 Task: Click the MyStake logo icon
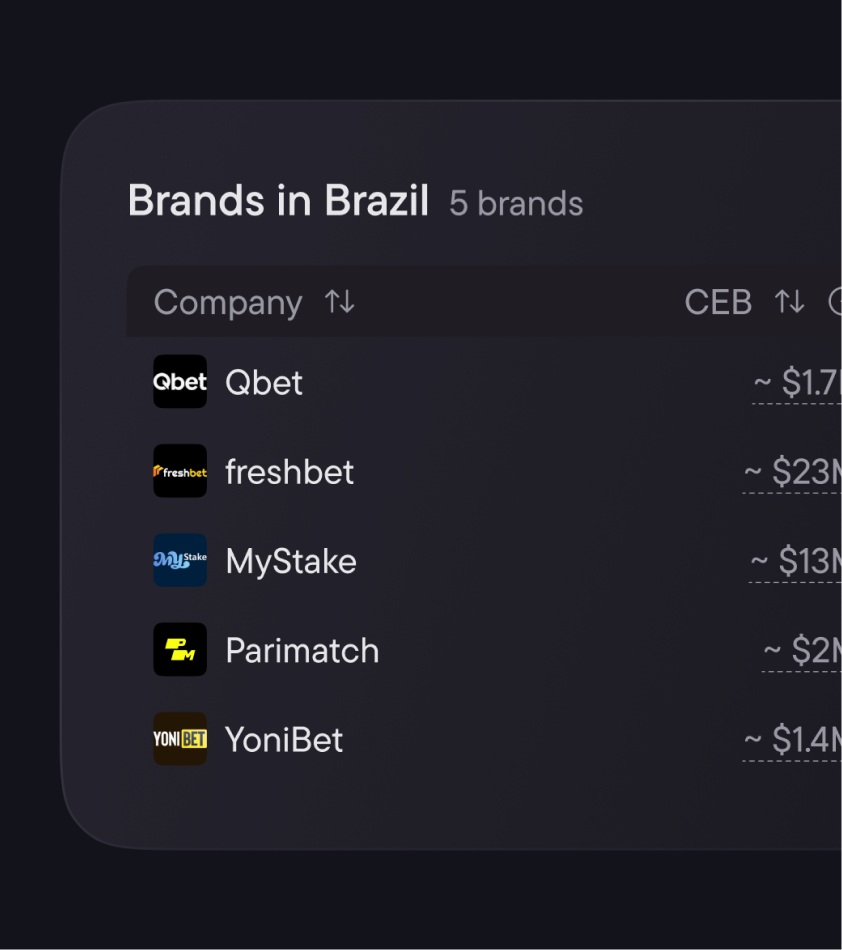[x=180, y=560]
